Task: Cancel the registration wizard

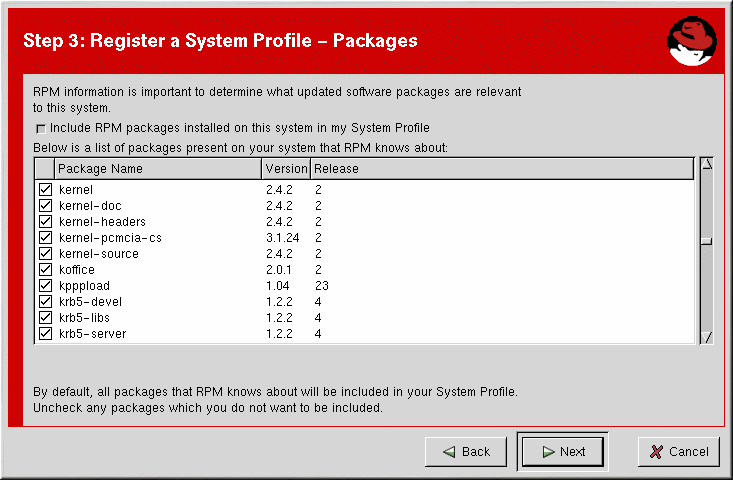Action: click(x=678, y=451)
